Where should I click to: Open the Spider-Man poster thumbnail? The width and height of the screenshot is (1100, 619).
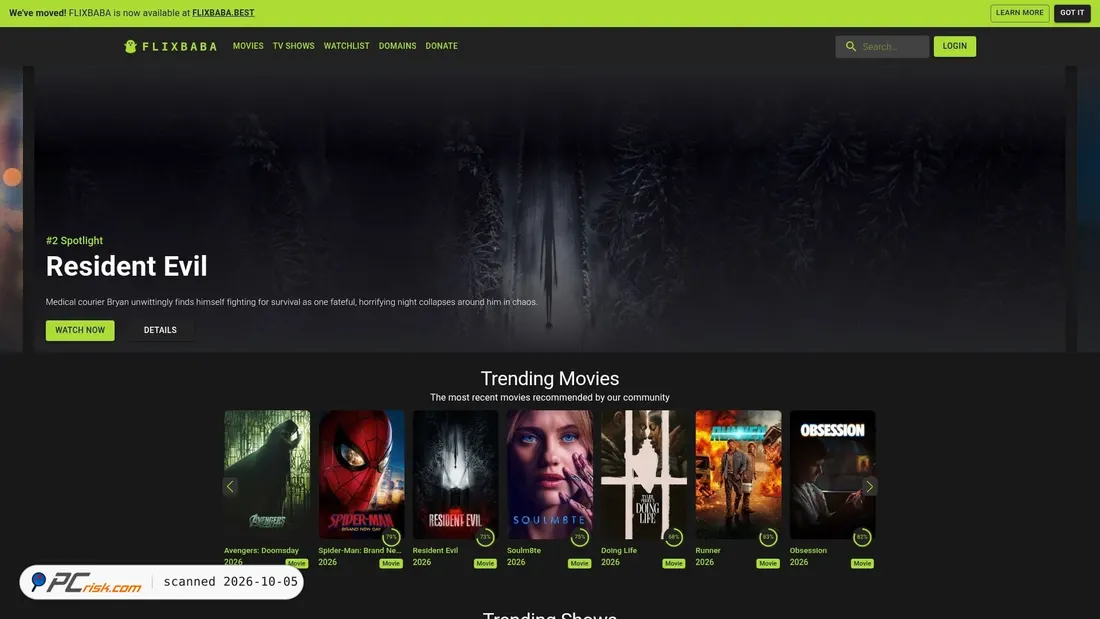point(361,474)
